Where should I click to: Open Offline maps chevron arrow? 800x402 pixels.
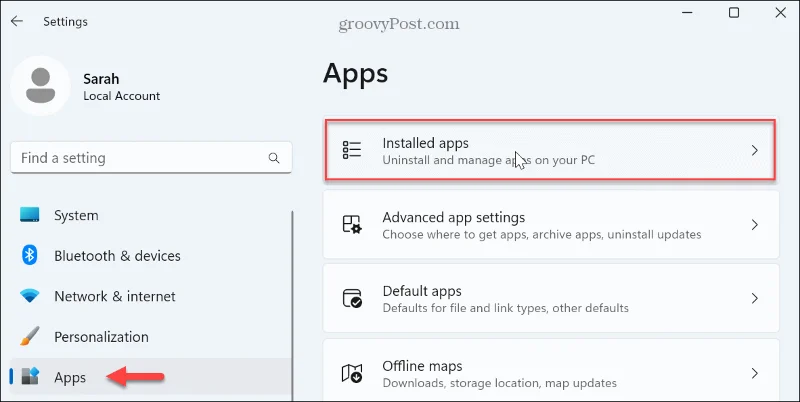point(755,373)
